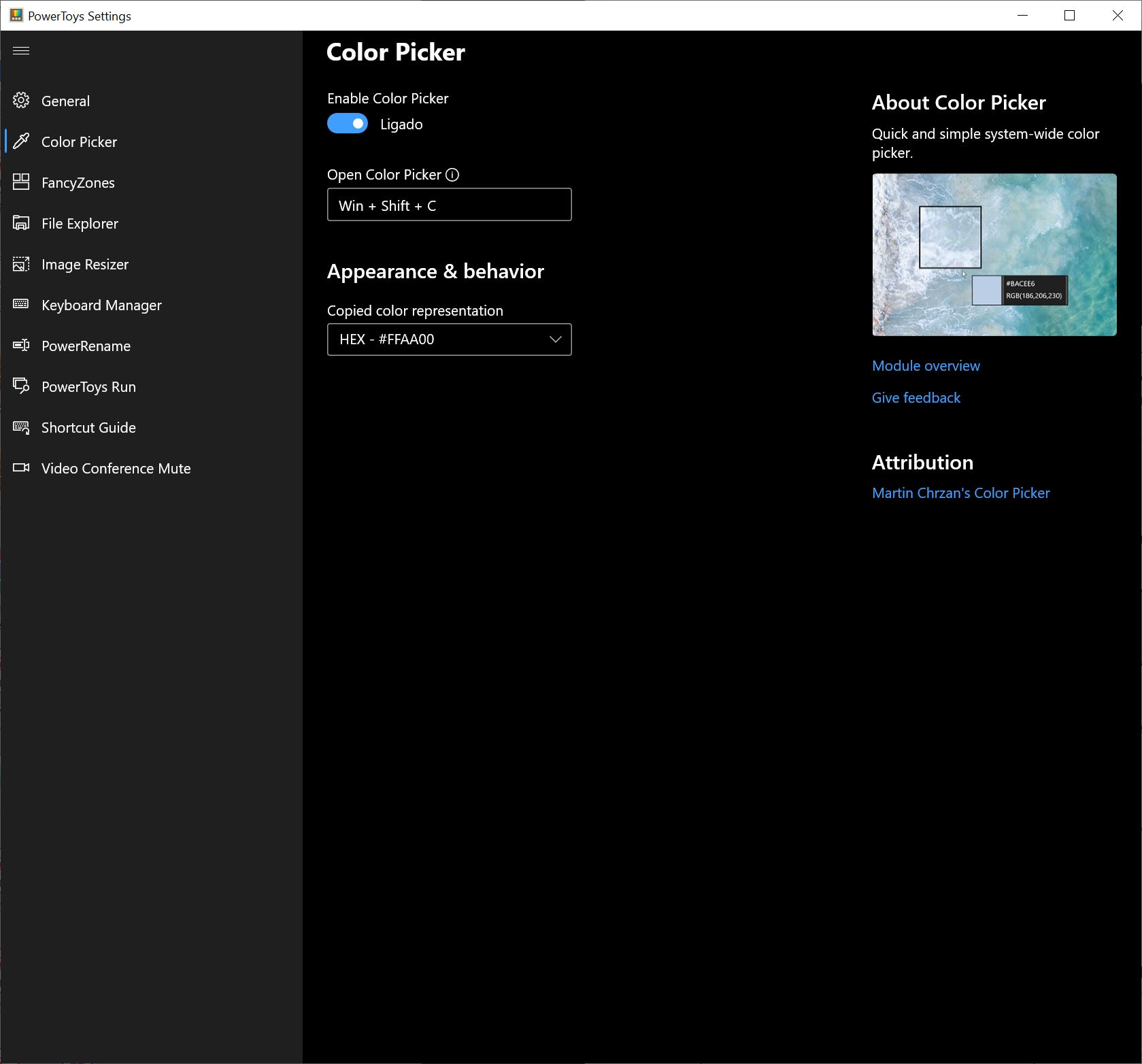
Task: Disable the Enable Color Picker toggle
Action: tap(348, 123)
